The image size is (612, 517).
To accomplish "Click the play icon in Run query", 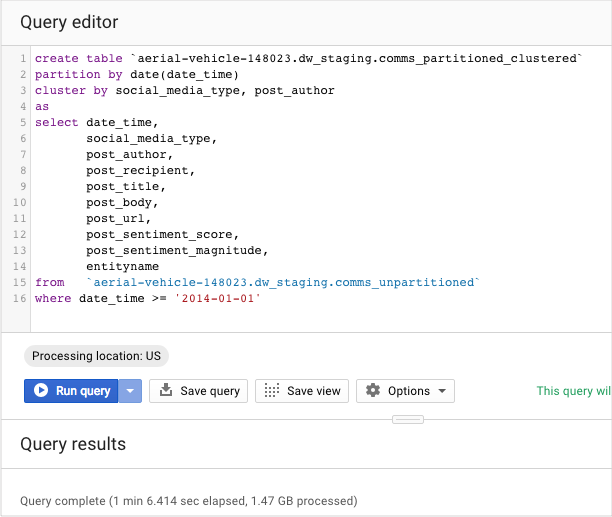I will tap(41, 390).
